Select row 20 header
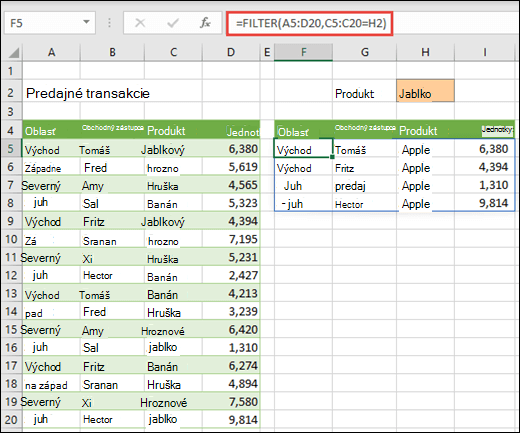 (11, 419)
